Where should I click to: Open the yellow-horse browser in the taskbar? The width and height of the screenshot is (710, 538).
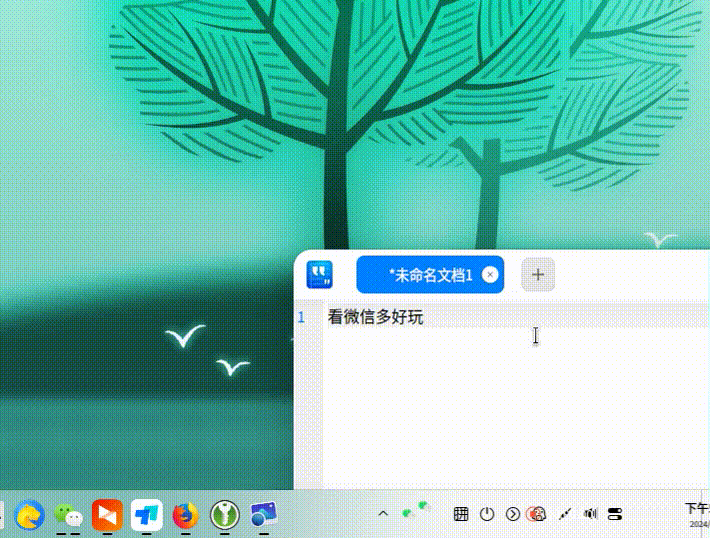[x=29, y=515]
